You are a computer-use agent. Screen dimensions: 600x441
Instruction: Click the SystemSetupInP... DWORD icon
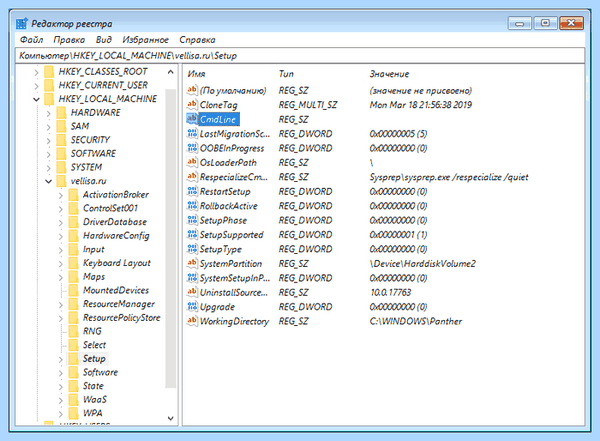pyautogui.click(x=192, y=278)
